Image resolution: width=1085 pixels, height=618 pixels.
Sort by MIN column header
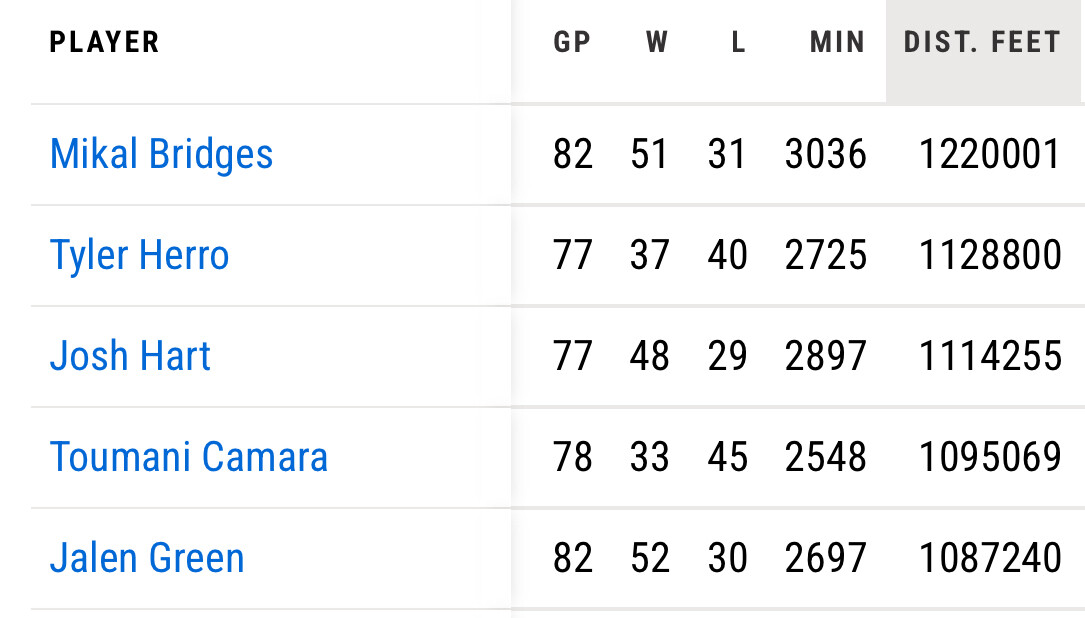[x=838, y=42]
